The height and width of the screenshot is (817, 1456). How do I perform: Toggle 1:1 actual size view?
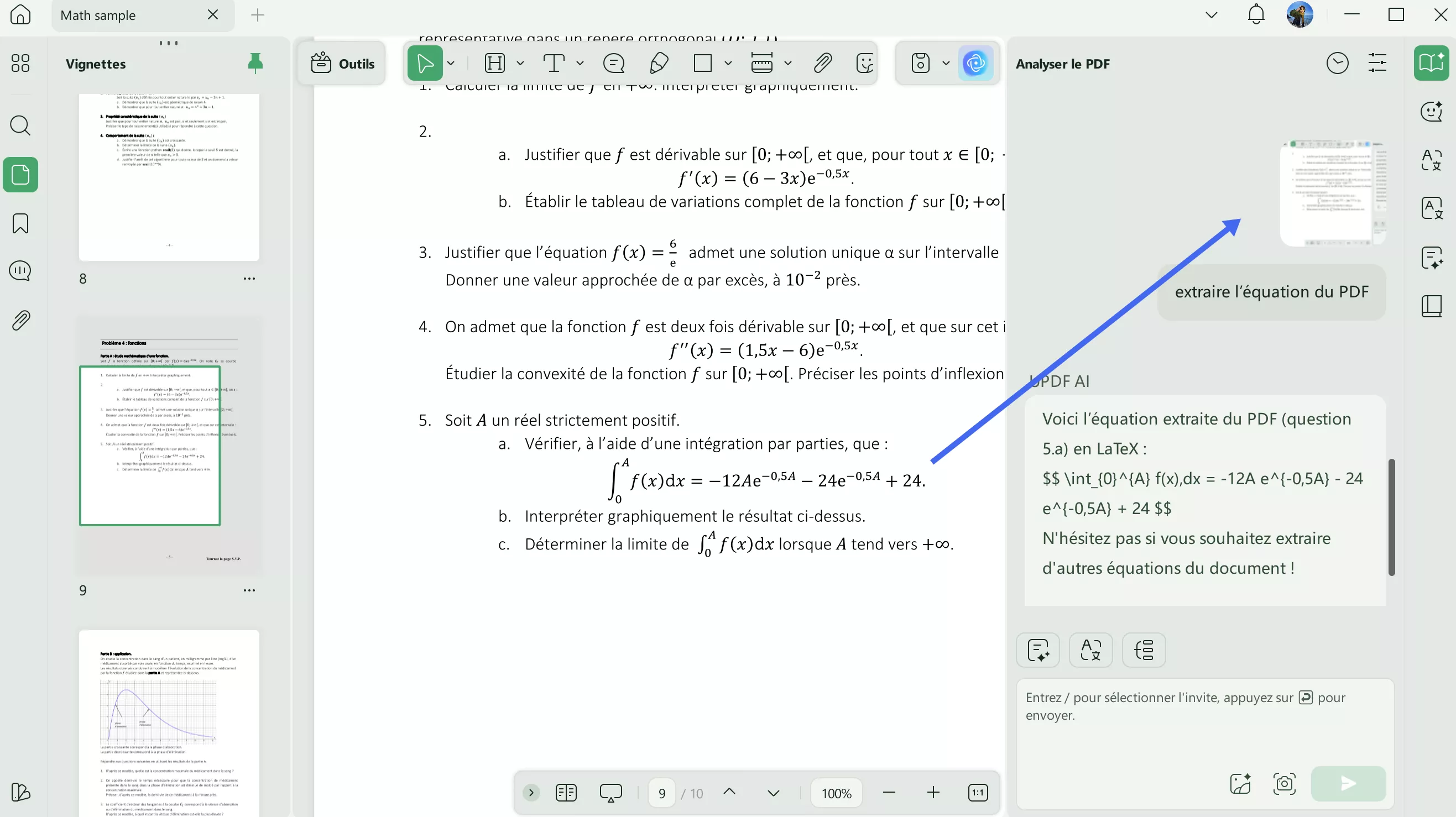(978, 793)
